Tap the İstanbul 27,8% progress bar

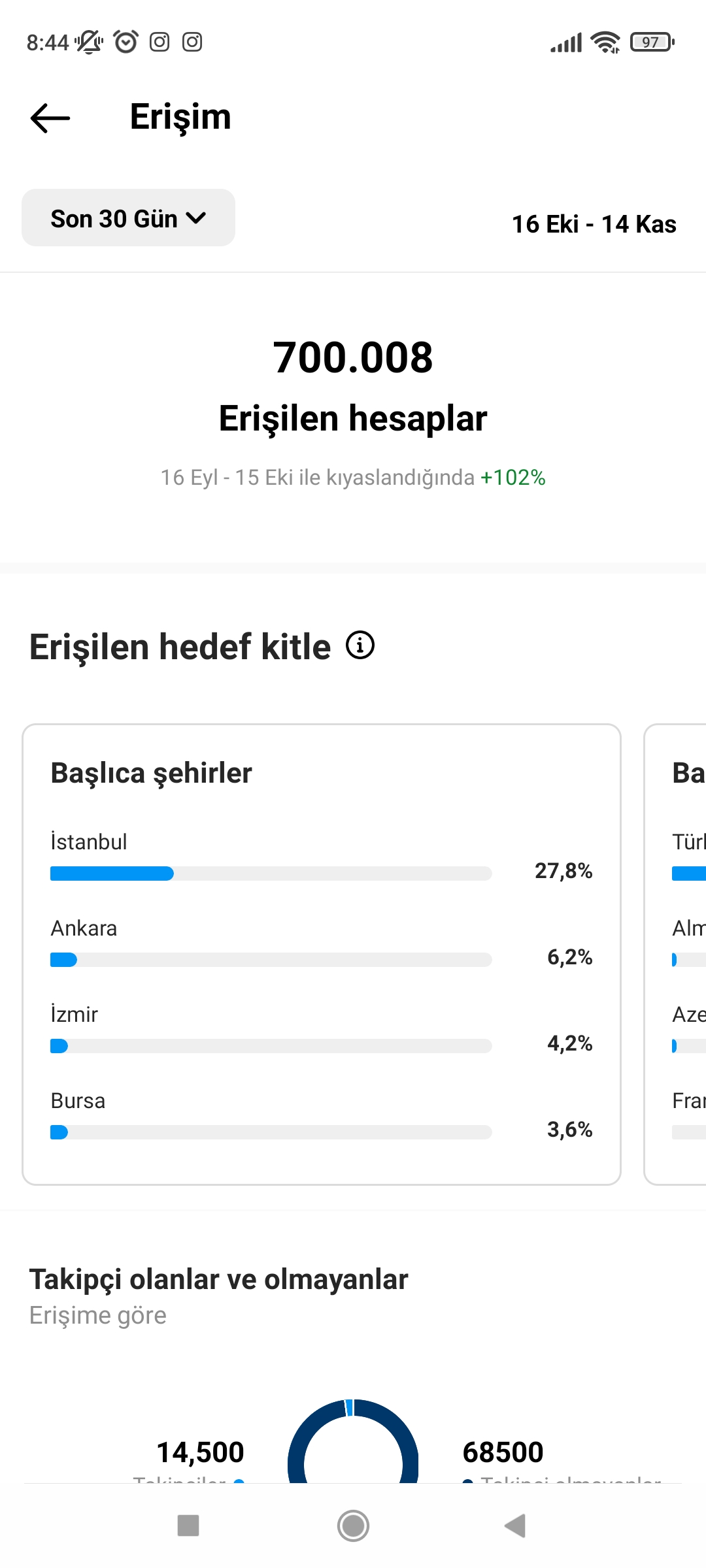pos(271,874)
